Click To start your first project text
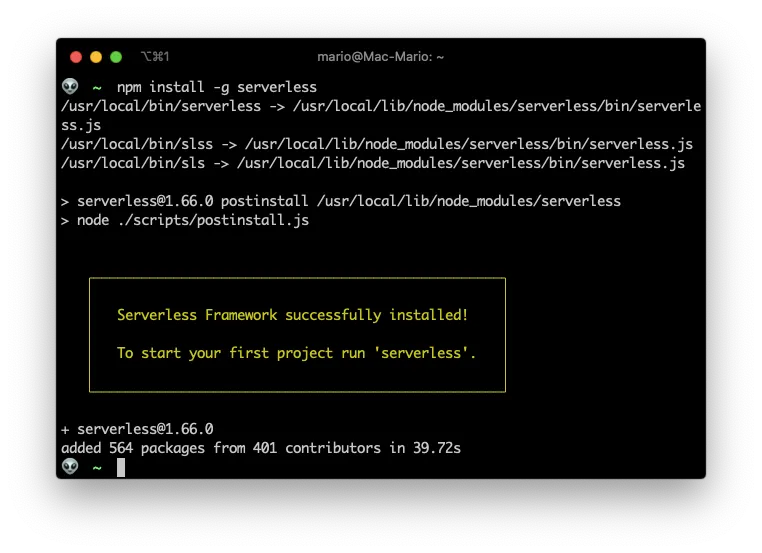The image size is (762, 553). [x=296, y=353]
